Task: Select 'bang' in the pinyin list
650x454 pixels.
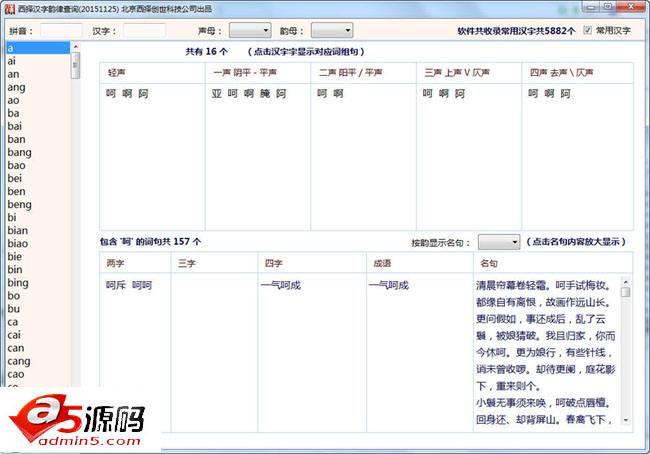Action: [38, 152]
